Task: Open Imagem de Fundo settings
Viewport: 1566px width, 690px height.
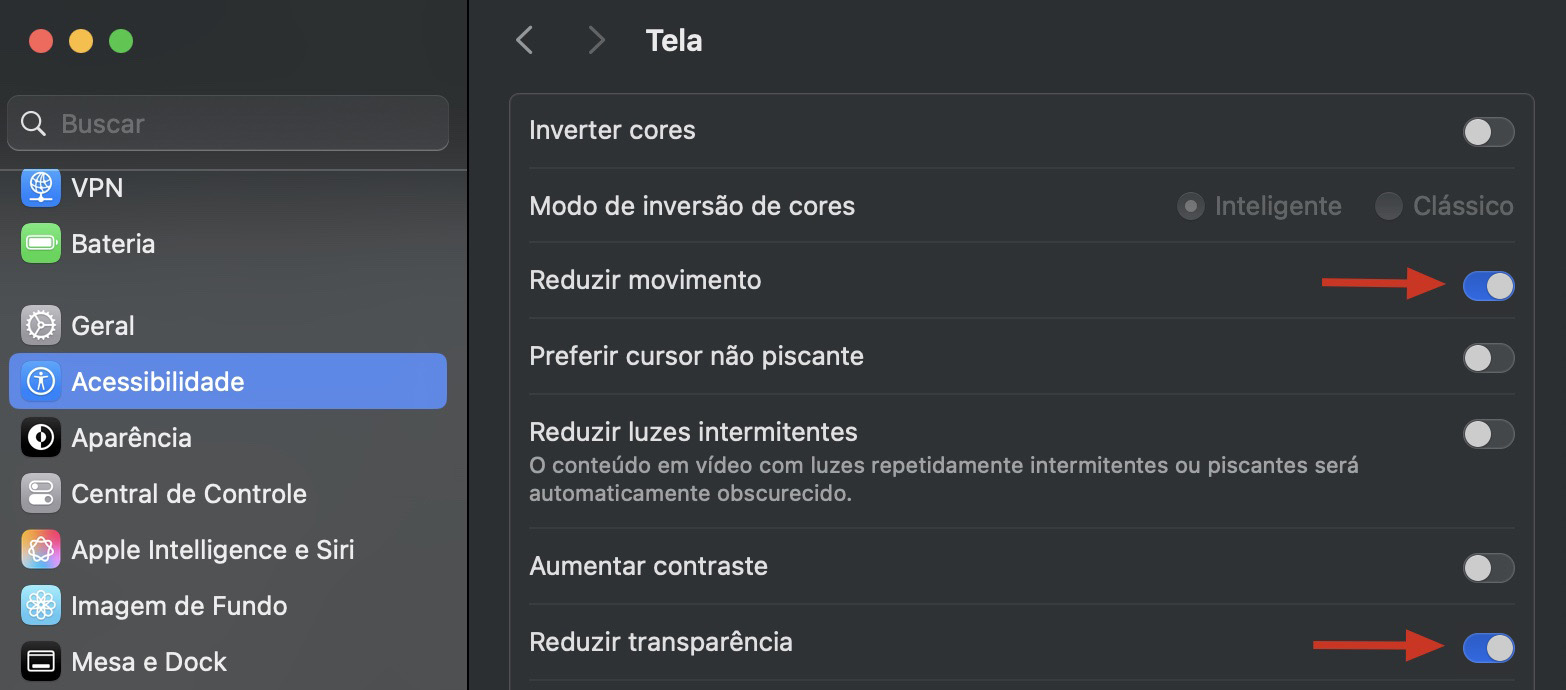Action: 40,605
